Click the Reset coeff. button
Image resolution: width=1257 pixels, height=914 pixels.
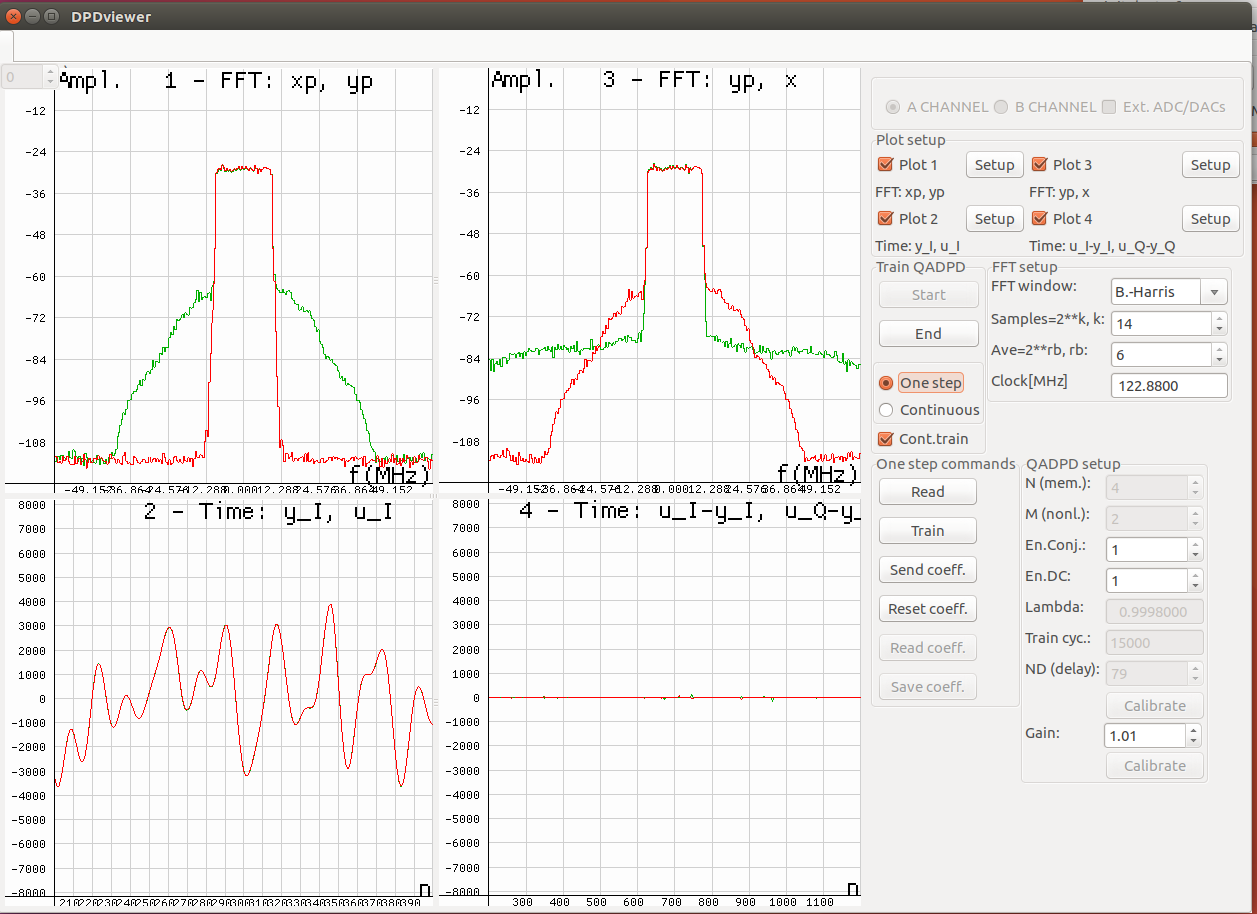pyautogui.click(x=927, y=609)
